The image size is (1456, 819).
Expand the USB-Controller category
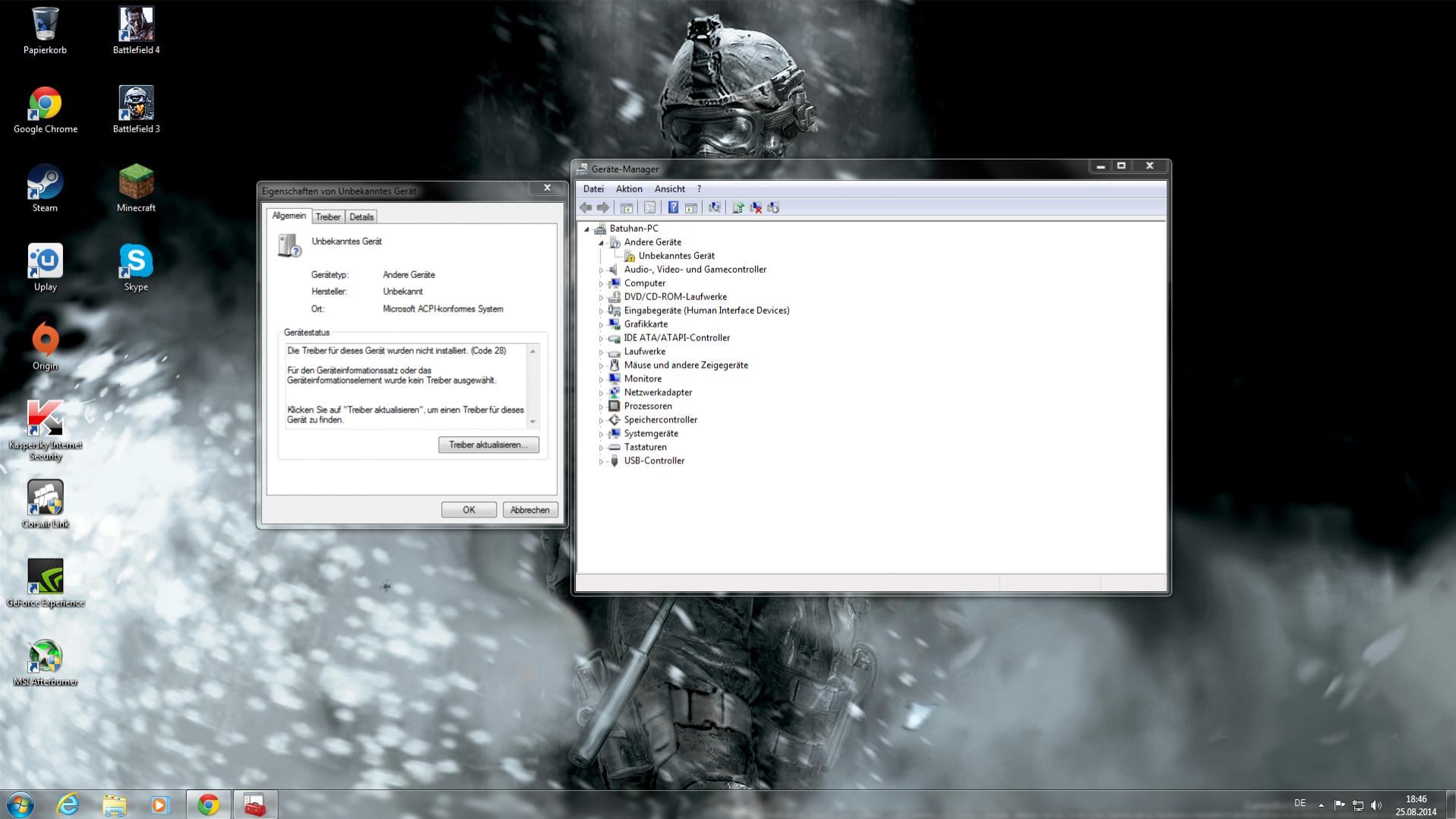601,461
